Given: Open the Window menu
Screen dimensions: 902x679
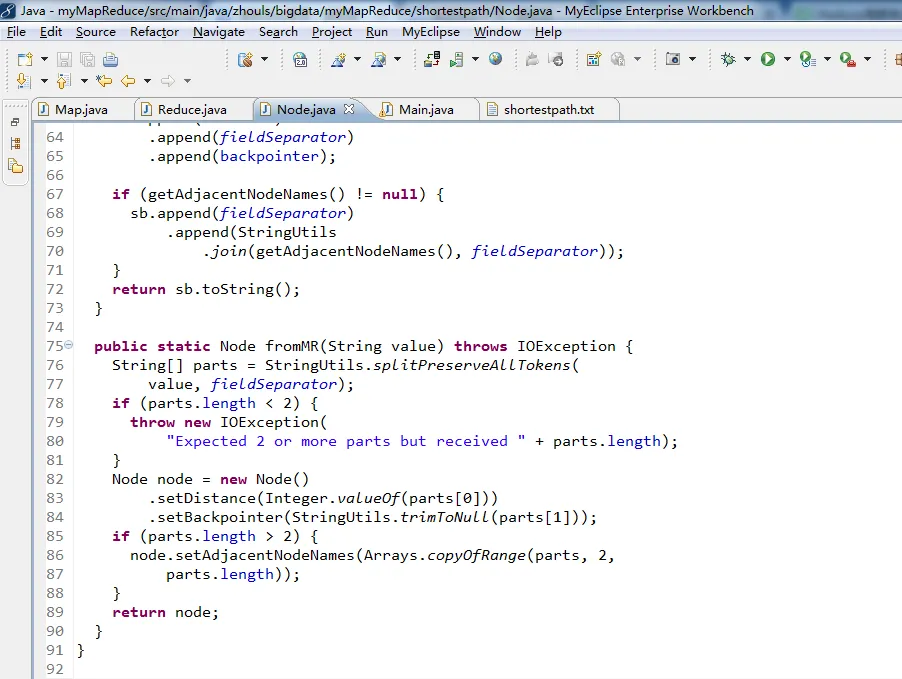Looking at the screenshot, I should 498,32.
